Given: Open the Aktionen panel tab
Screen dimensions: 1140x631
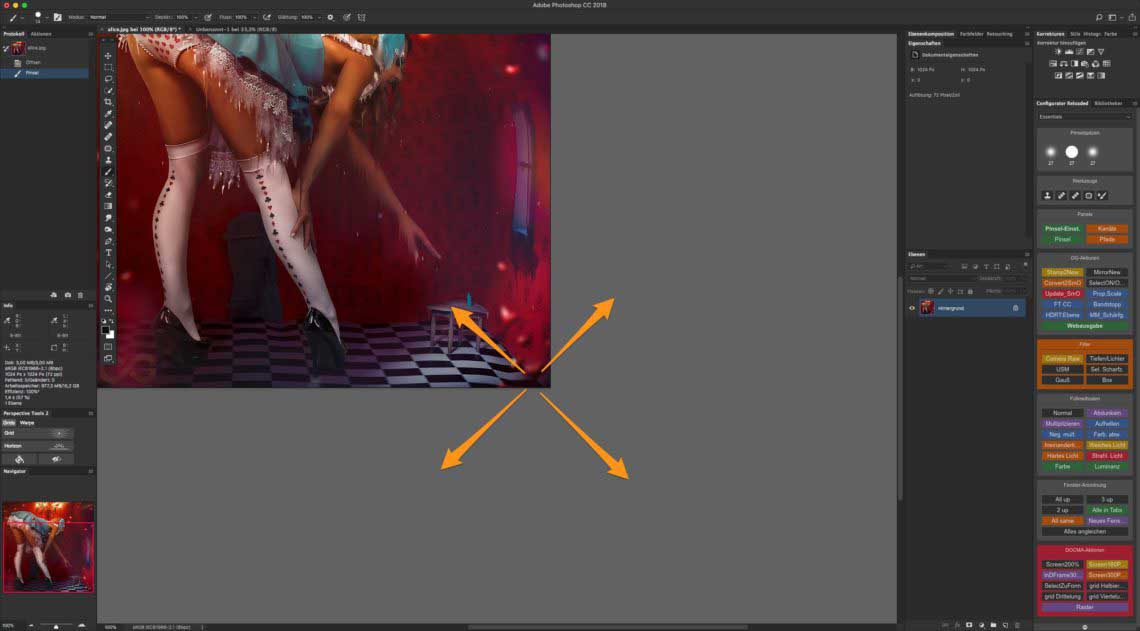Looking at the screenshot, I should [x=41, y=33].
